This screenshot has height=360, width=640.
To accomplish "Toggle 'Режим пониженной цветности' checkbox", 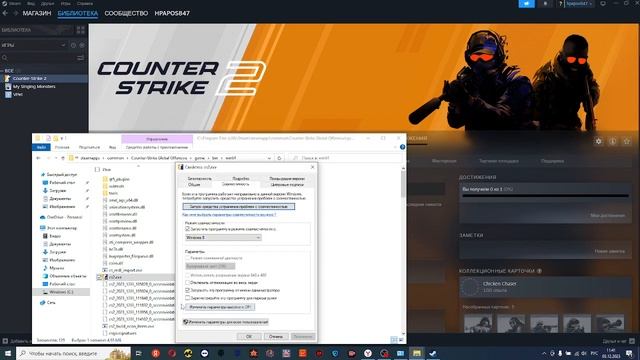I will pyautogui.click(x=188, y=258).
